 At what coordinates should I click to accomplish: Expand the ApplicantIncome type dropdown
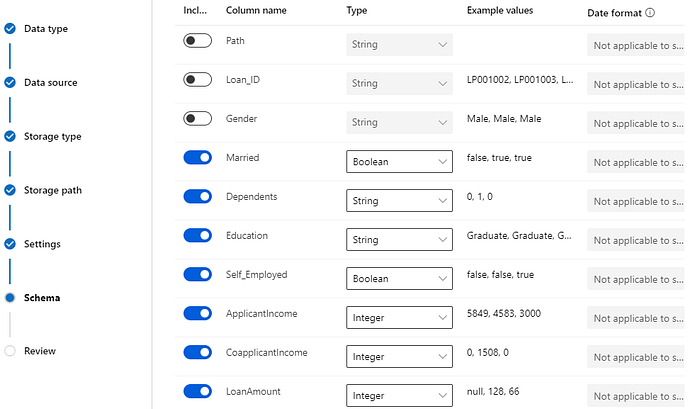399,318
